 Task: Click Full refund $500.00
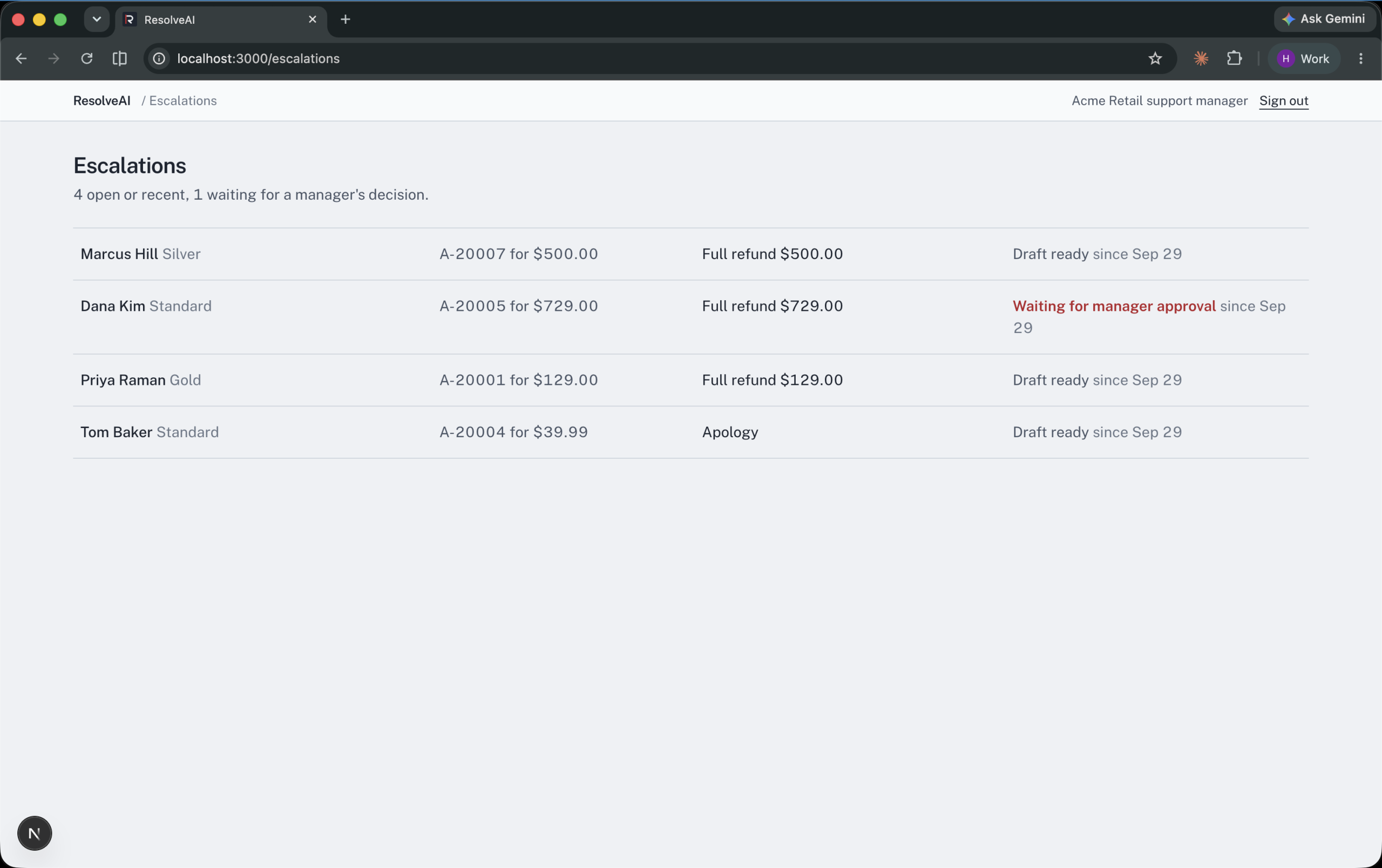[773, 254]
